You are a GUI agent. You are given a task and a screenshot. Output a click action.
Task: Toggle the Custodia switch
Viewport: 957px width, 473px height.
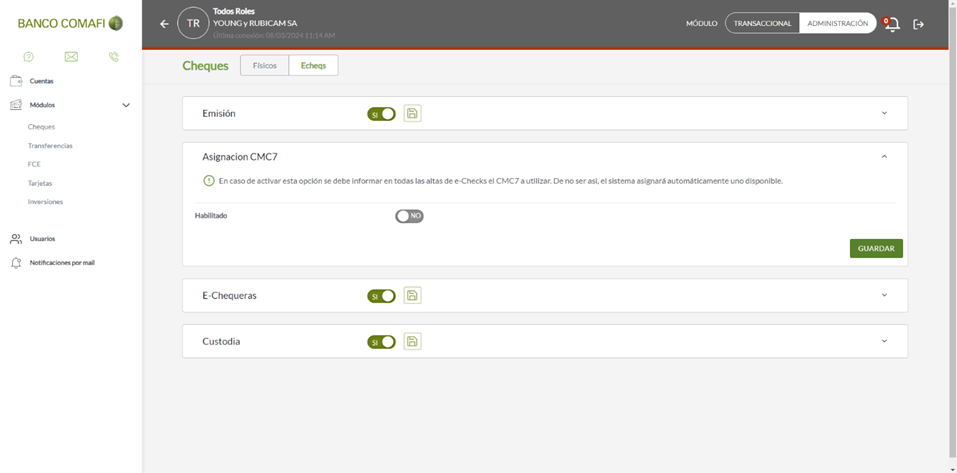pyautogui.click(x=381, y=342)
